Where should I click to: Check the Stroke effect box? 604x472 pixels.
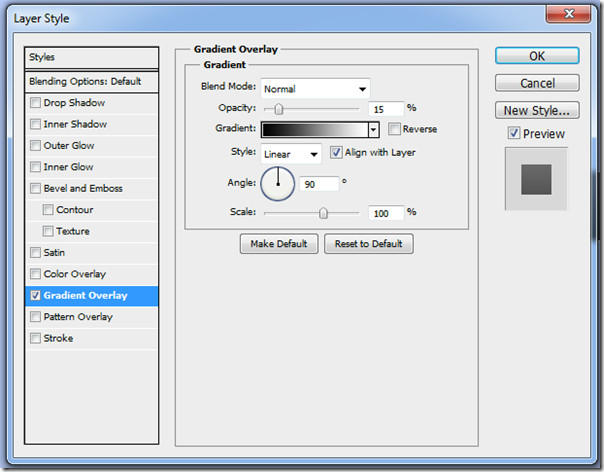coord(35,338)
